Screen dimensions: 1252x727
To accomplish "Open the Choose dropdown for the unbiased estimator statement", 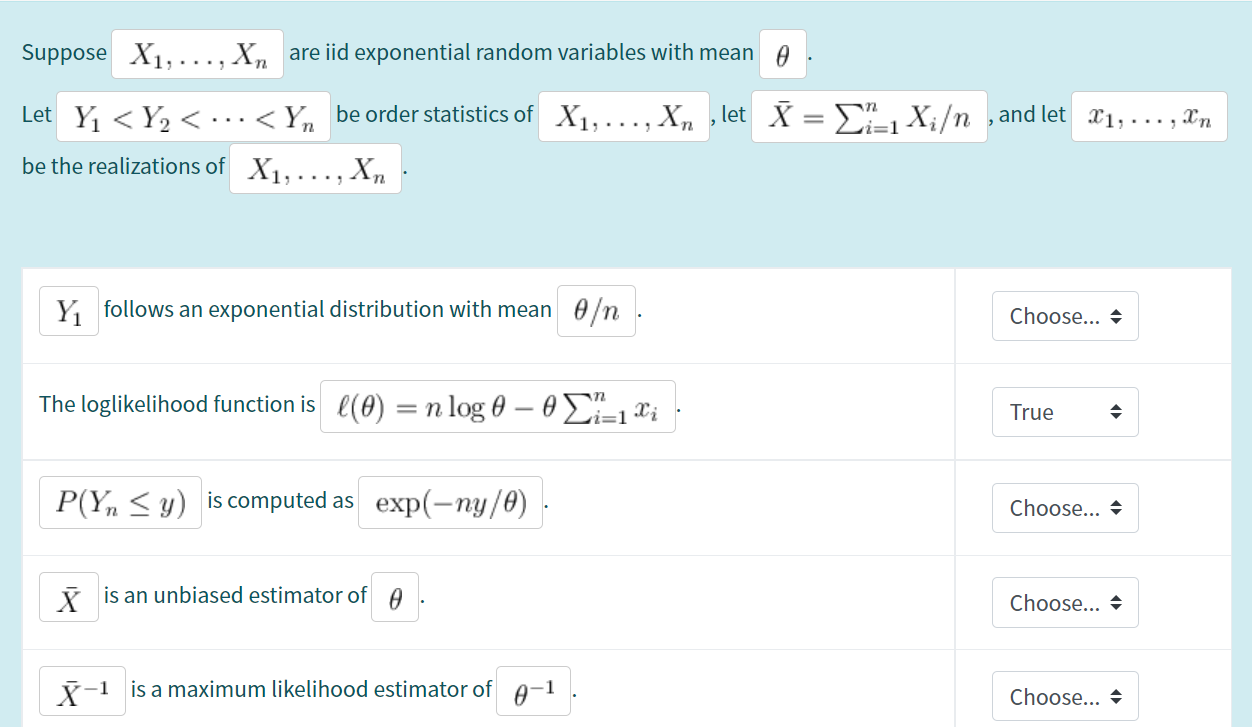I will 1064,602.
